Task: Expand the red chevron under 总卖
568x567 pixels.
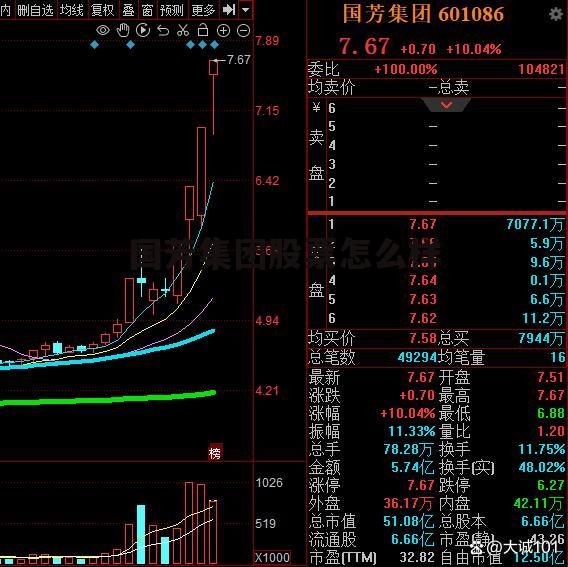Action: click(x=446, y=105)
